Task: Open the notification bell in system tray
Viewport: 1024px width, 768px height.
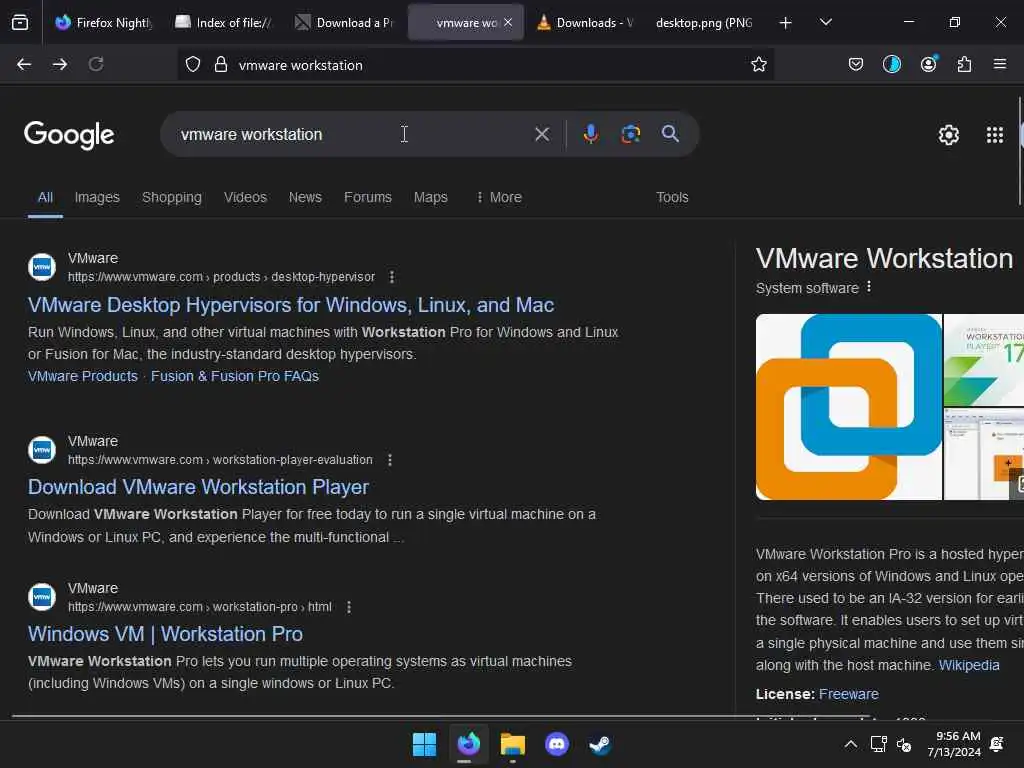Action: 997,744
